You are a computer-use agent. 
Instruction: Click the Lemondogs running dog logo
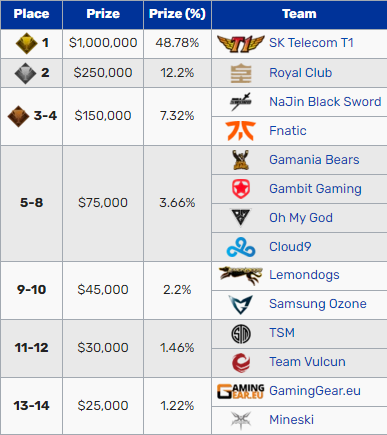coord(241,275)
